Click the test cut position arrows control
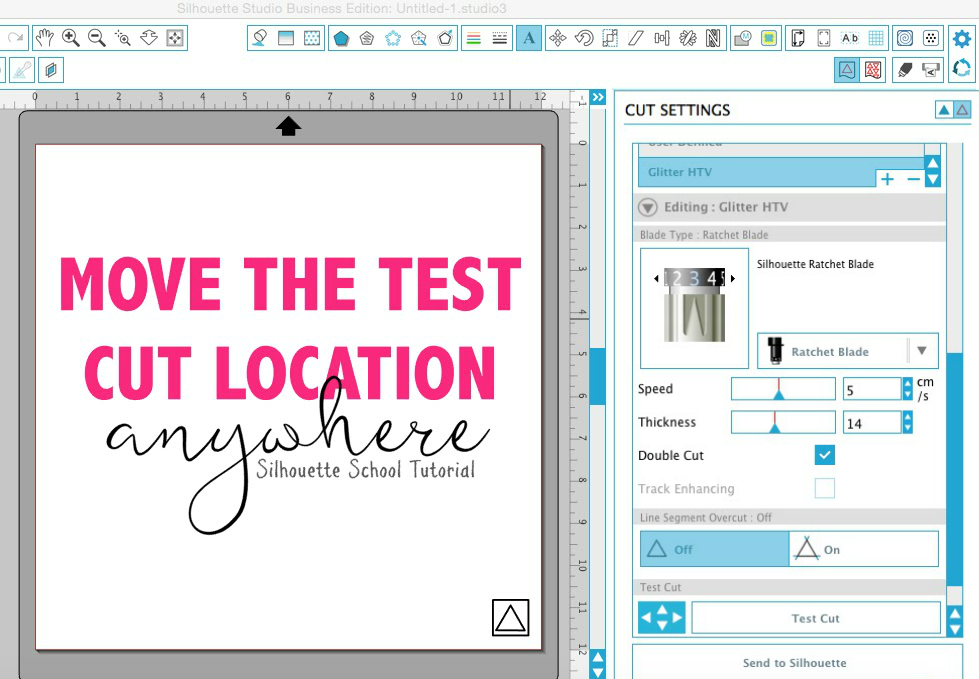This screenshot has width=979, height=679. pyautogui.click(x=661, y=617)
